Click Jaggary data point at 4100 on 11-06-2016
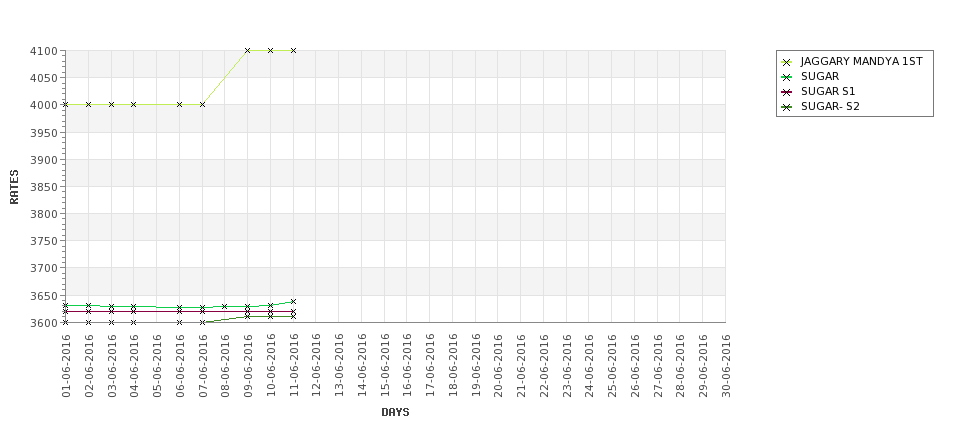Screen dimensions: 975x429 click(293, 50)
